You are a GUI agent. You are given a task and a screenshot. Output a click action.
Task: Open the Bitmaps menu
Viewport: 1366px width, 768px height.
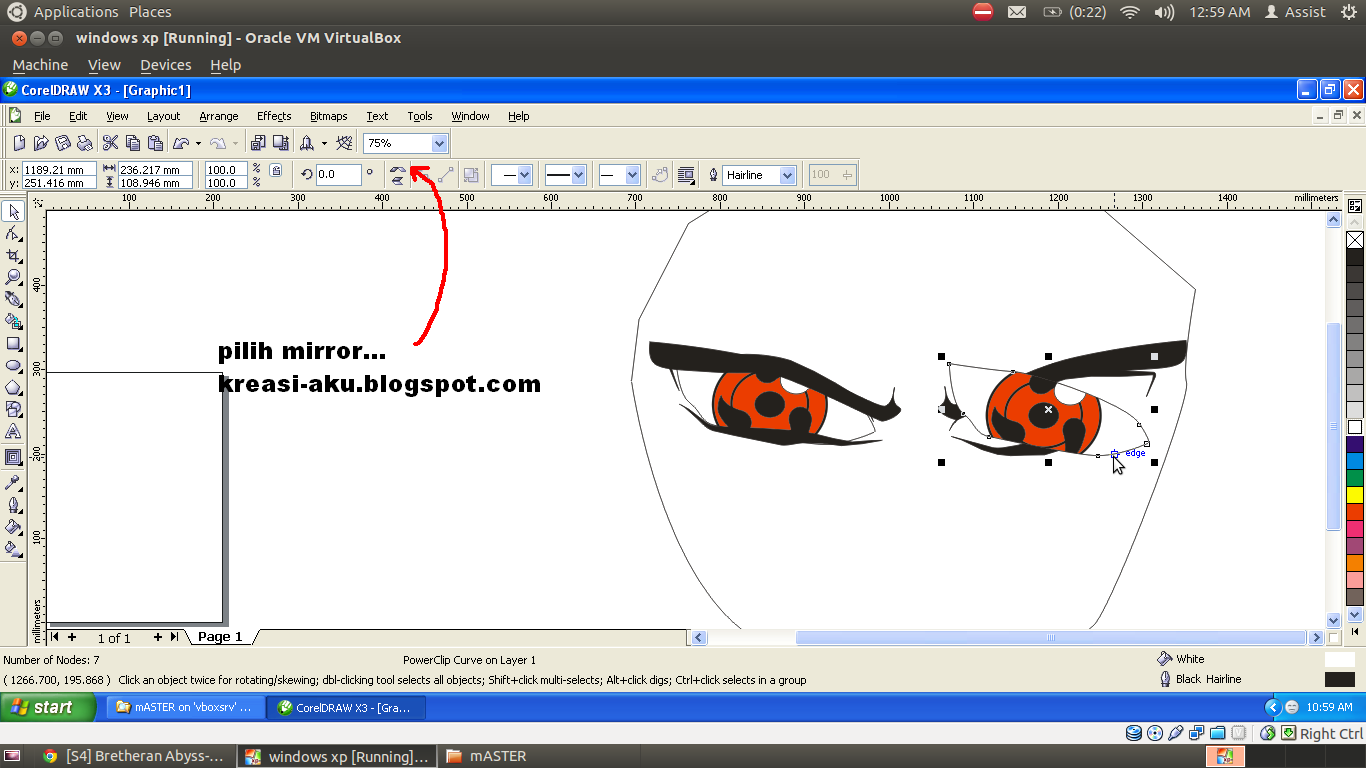coord(329,116)
